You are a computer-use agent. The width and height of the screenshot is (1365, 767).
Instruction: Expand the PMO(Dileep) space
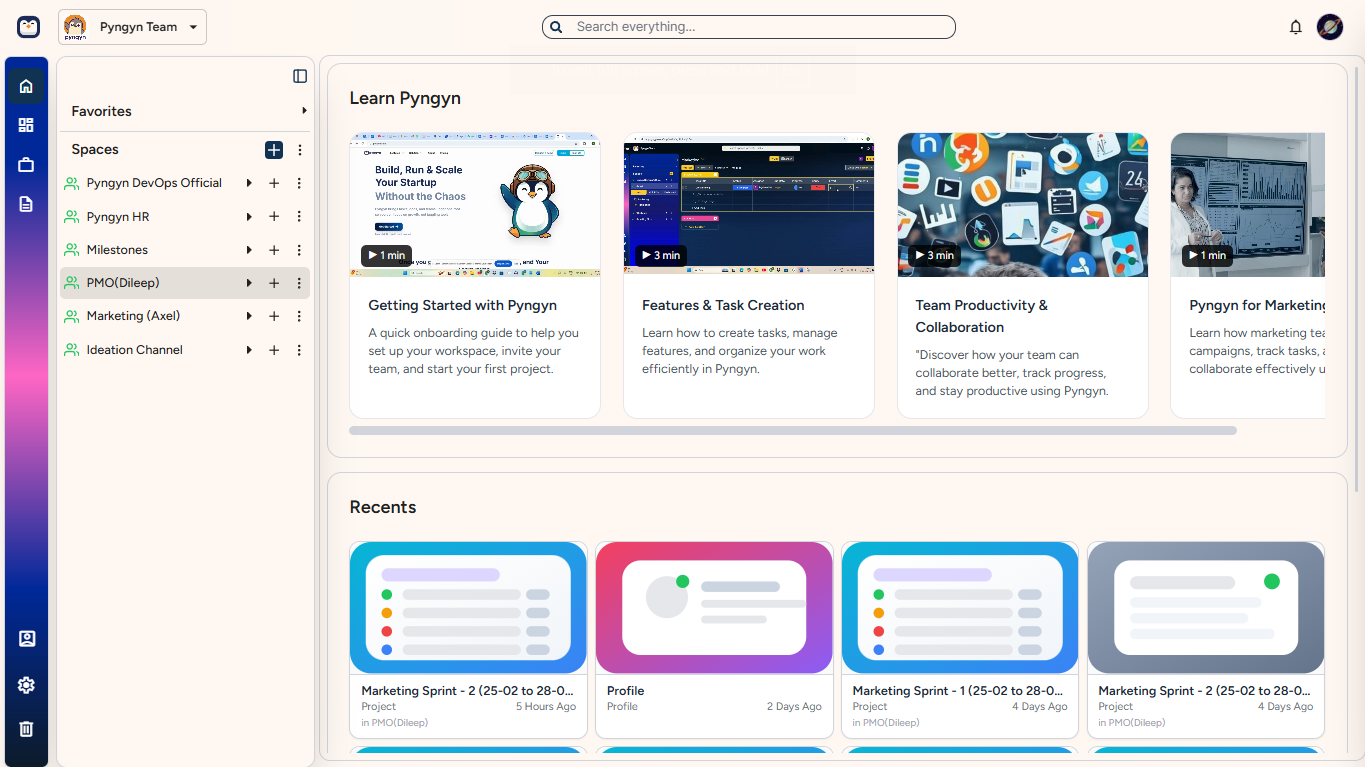(x=248, y=283)
